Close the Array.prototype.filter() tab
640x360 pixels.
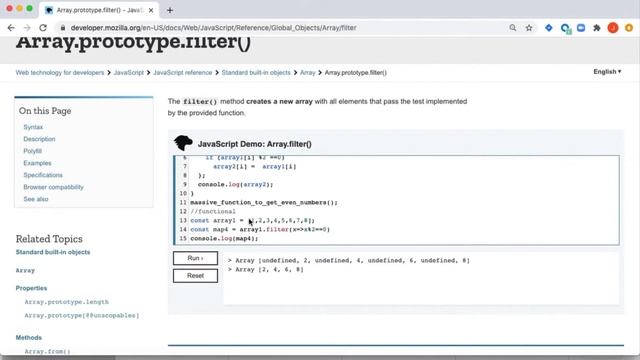[x=151, y=10]
